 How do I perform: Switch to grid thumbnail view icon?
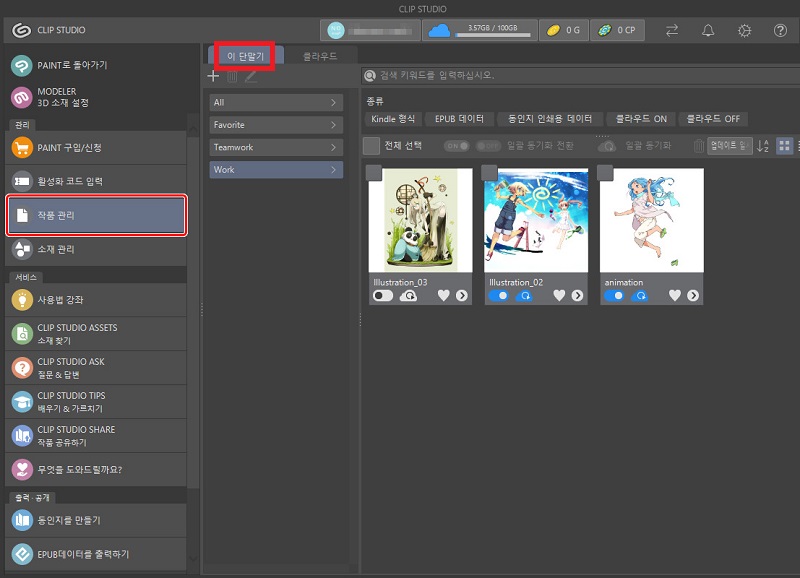pos(783,146)
